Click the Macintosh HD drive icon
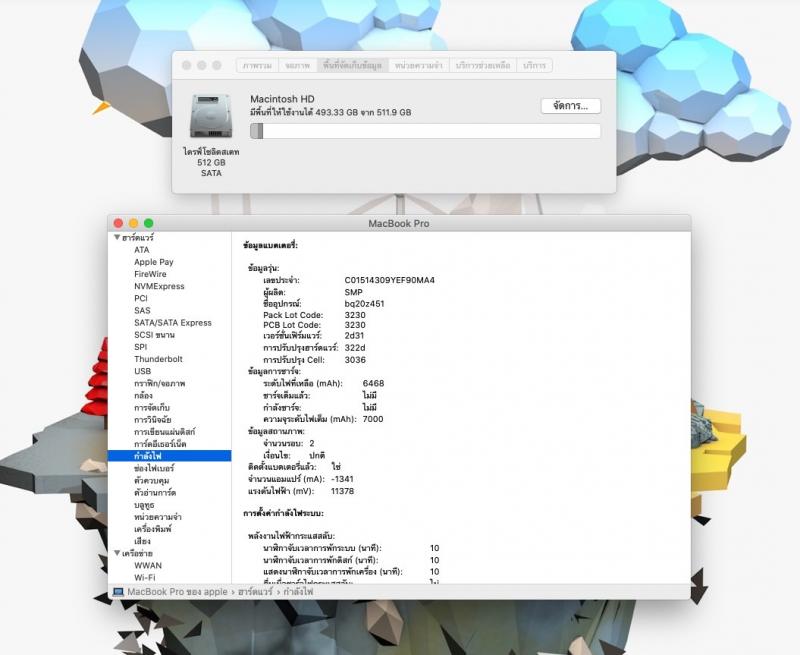800x655 pixels. tap(211, 116)
